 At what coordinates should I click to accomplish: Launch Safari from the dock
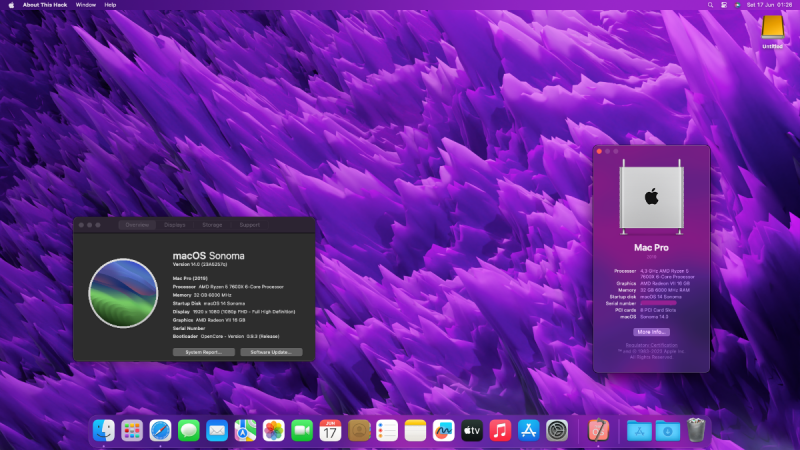point(160,431)
